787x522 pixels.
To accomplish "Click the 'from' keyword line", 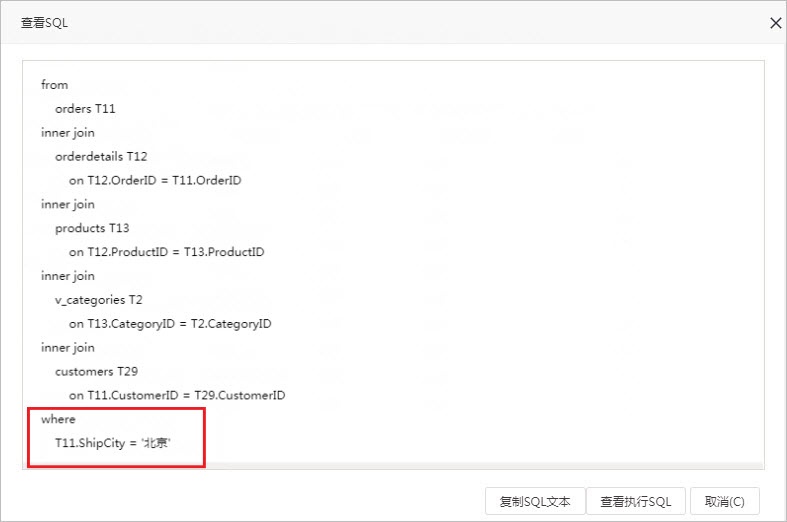I will (x=54, y=85).
